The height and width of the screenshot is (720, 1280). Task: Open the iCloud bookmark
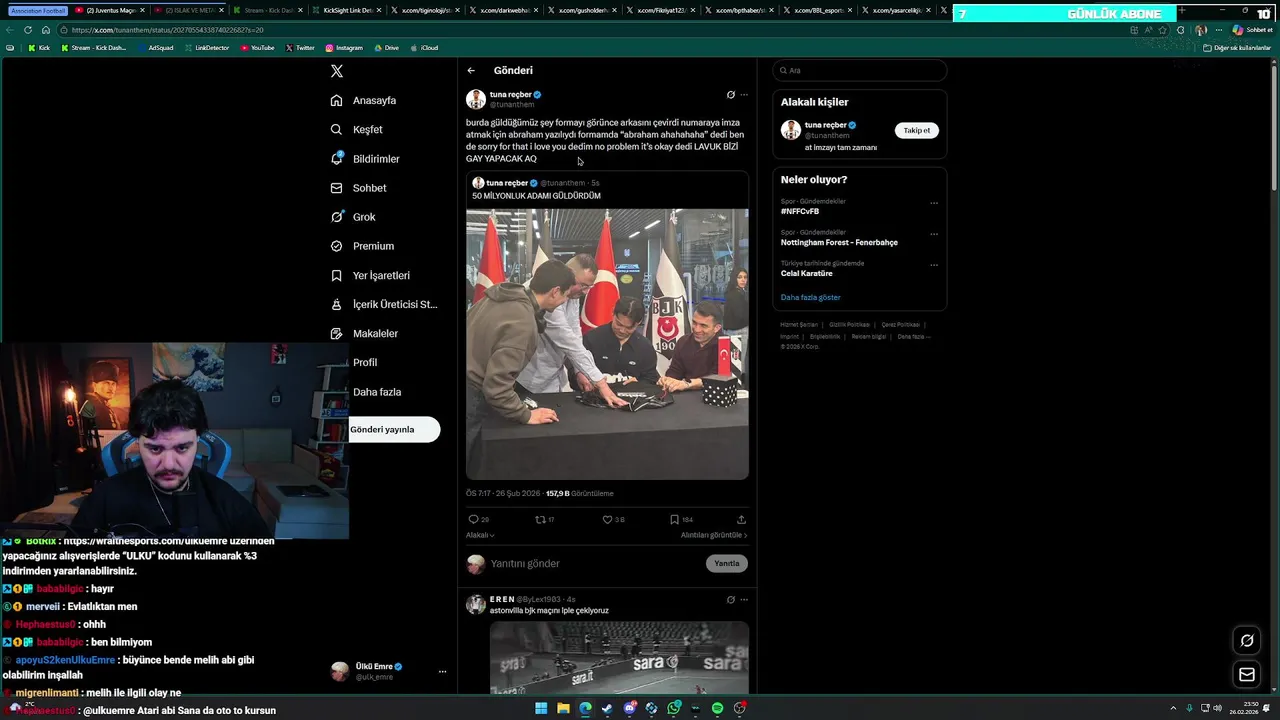424,48
